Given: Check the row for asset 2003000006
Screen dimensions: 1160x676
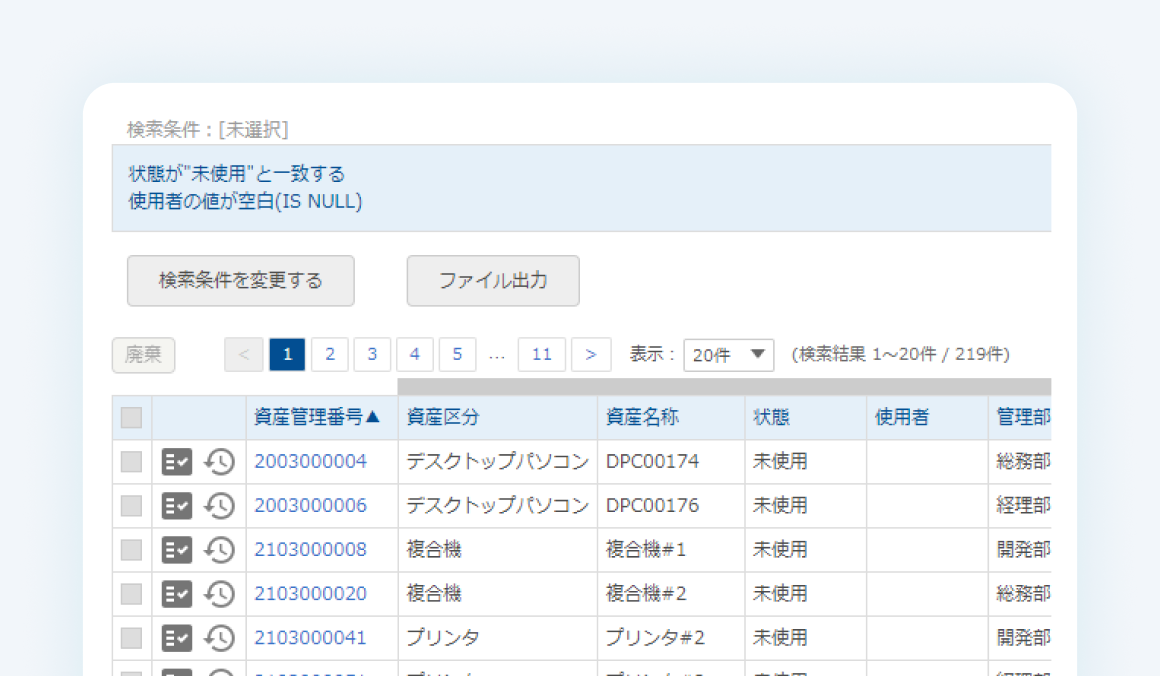Looking at the screenshot, I should (132, 506).
